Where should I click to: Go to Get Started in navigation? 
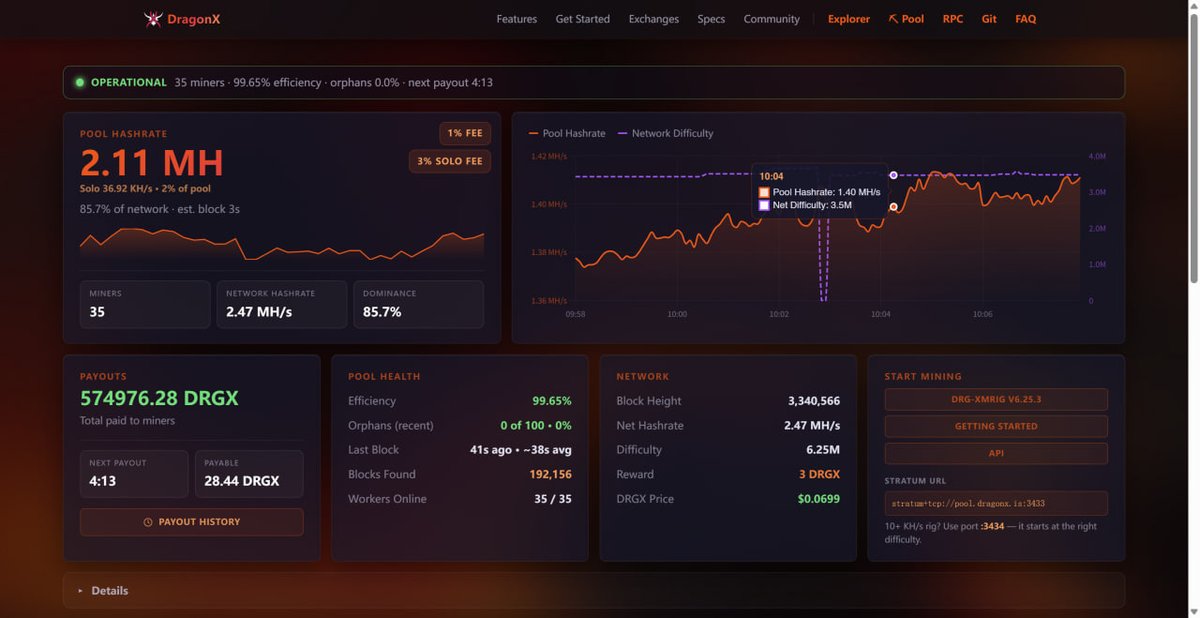click(x=583, y=19)
